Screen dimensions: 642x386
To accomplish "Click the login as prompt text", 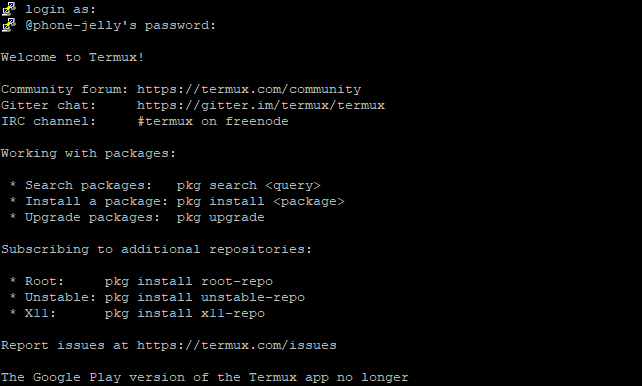I will (x=61, y=9).
